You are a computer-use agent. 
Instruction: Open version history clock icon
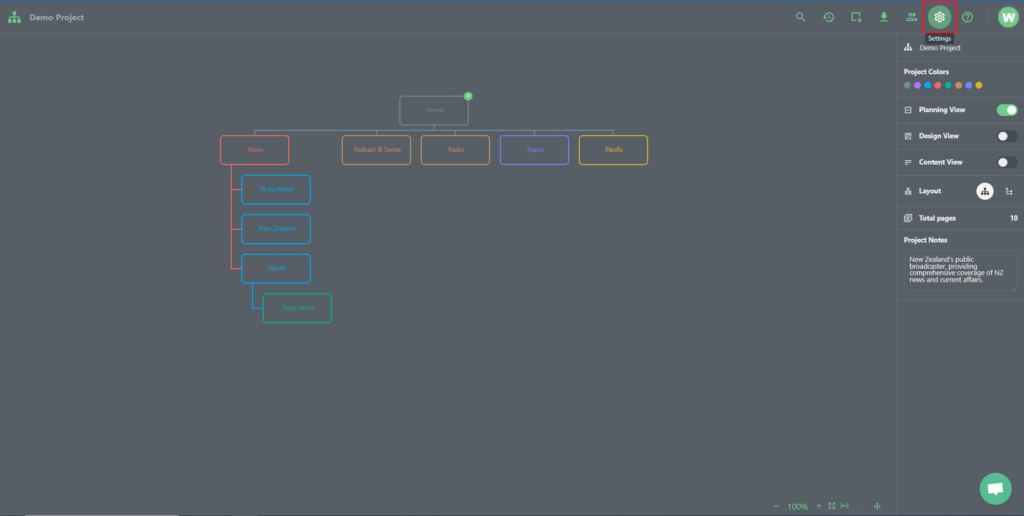[828, 17]
